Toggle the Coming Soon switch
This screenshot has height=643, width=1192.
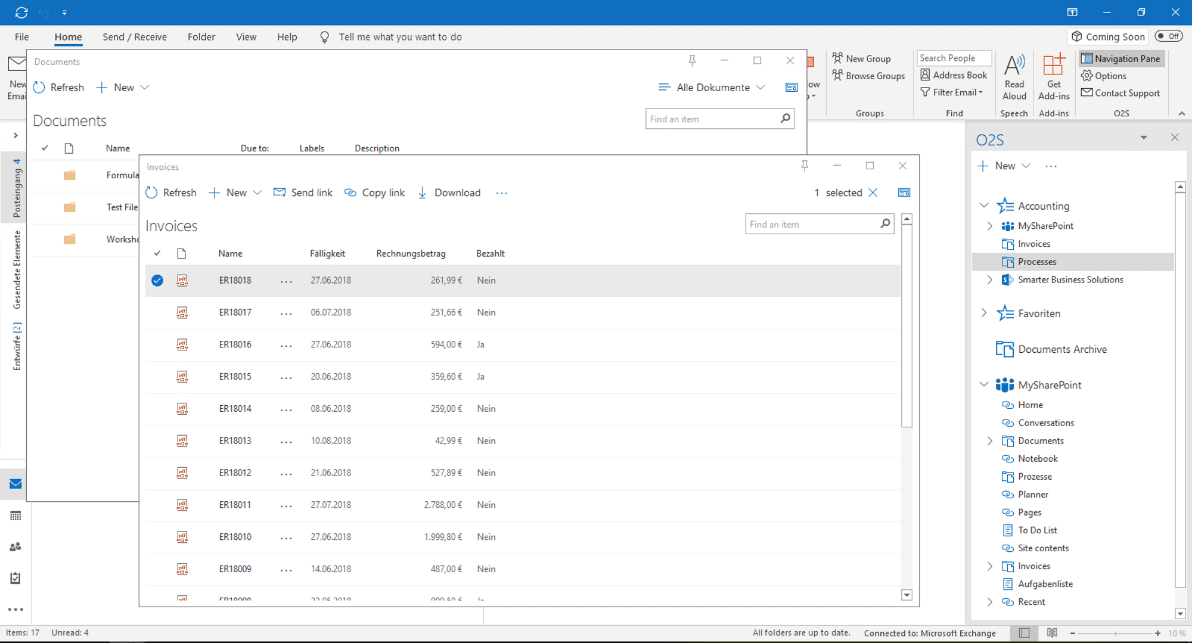[1168, 36]
